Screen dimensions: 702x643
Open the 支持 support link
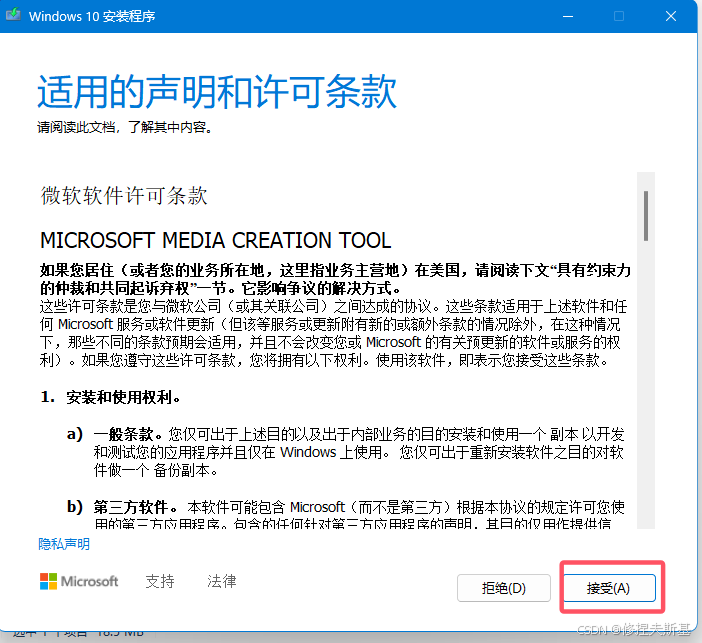click(x=160, y=581)
